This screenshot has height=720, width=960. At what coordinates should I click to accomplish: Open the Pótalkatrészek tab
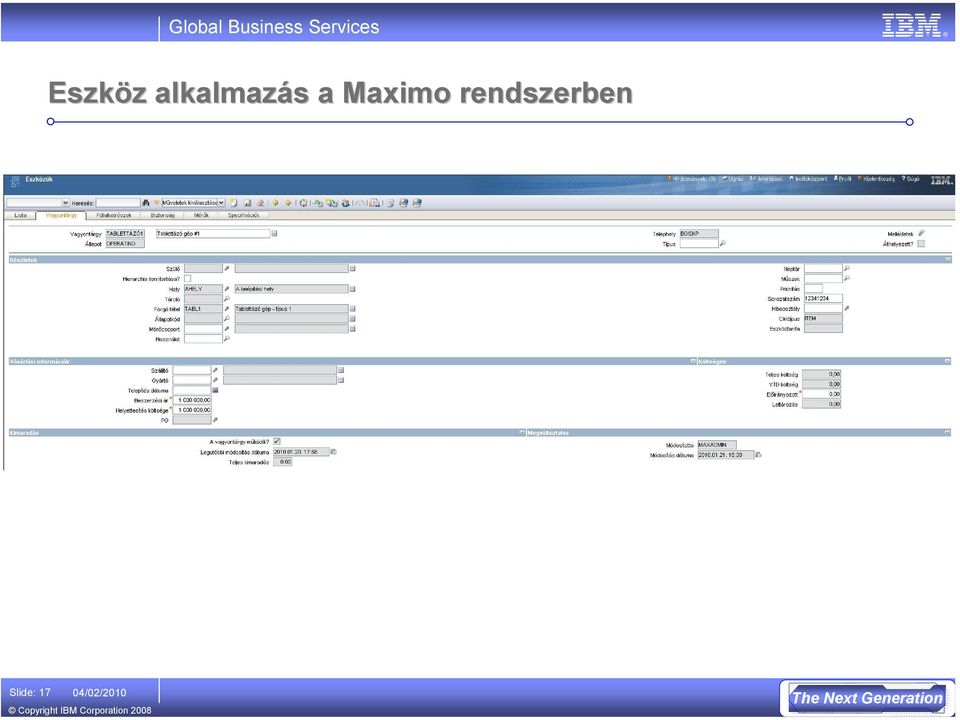click(114, 216)
